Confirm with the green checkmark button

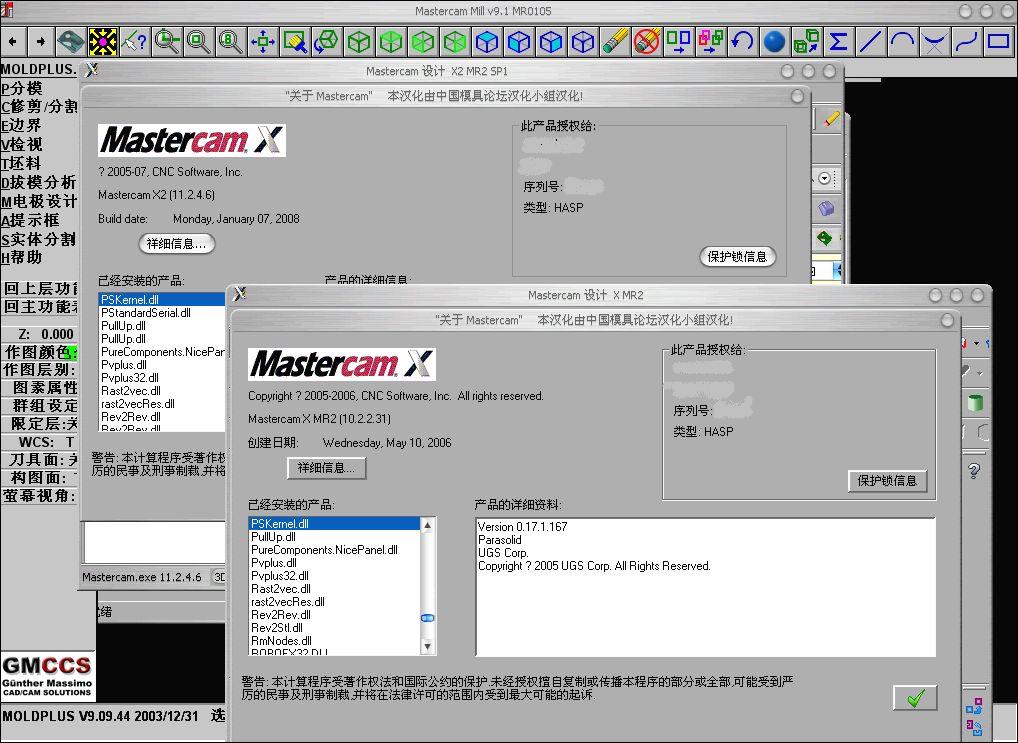coord(915,698)
